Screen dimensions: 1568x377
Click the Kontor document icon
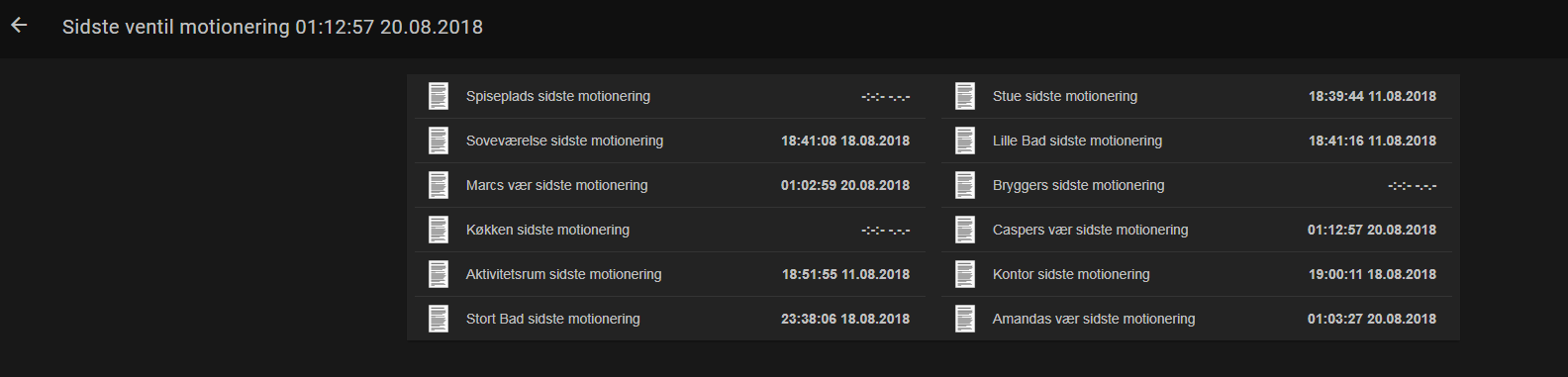point(965,274)
